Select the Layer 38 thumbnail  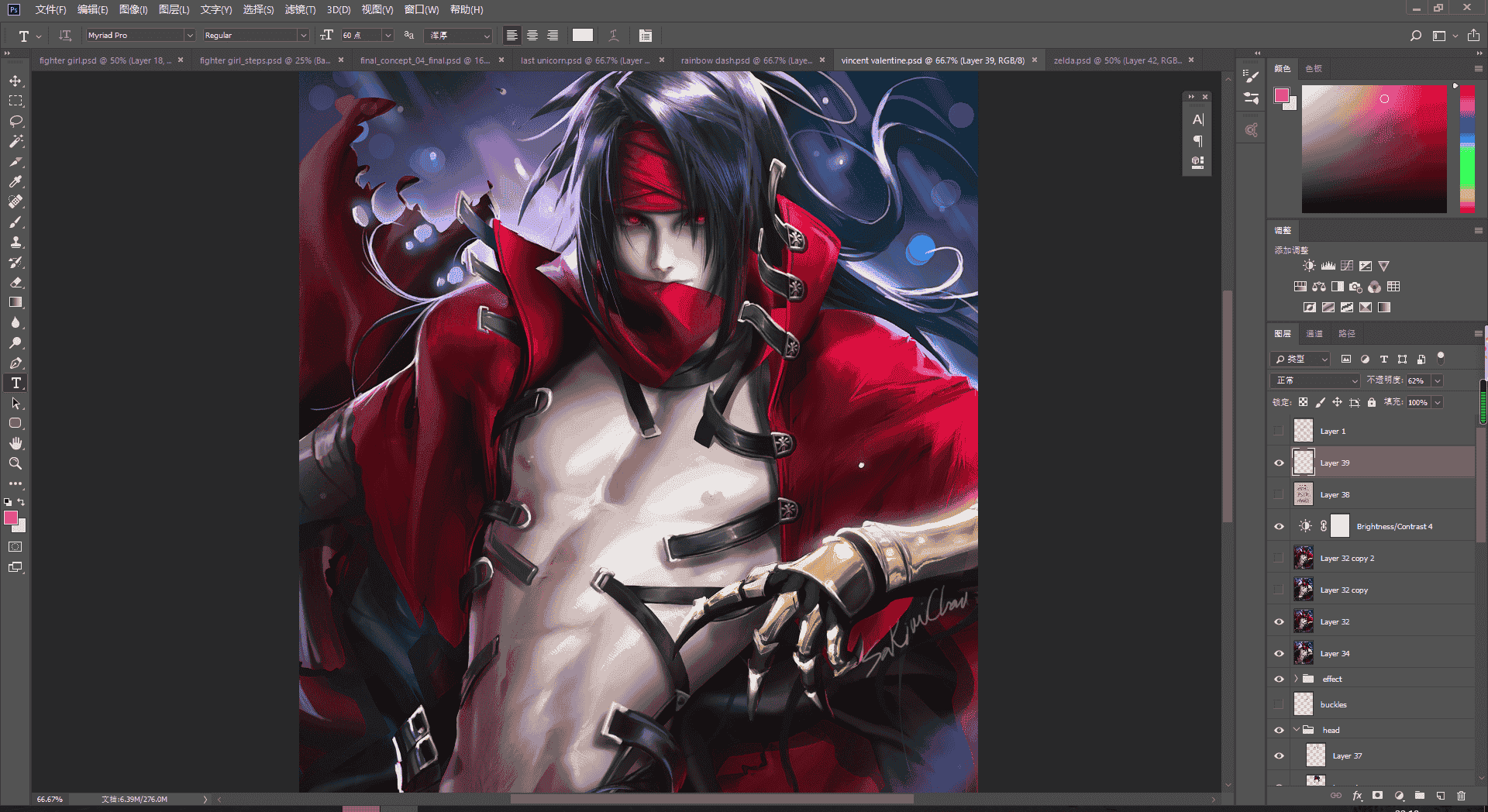(1304, 494)
